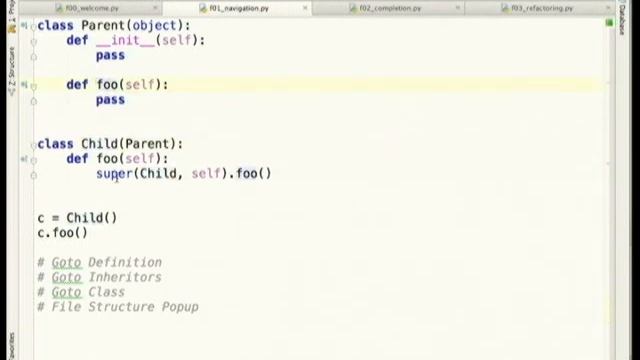Viewport: 640px width, 360px height.
Task: Close the f02_completion.py tab
Action: point(458,8)
